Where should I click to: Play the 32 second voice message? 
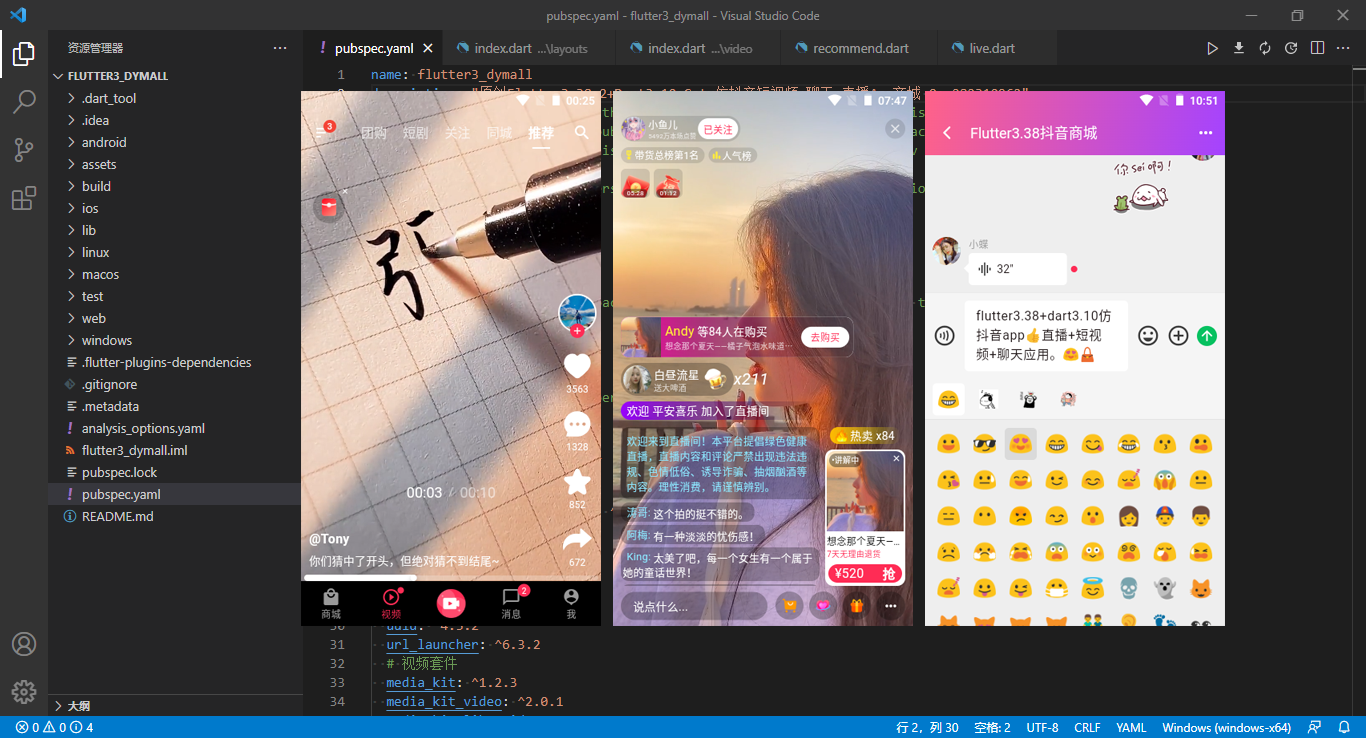[x=1015, y=269]
